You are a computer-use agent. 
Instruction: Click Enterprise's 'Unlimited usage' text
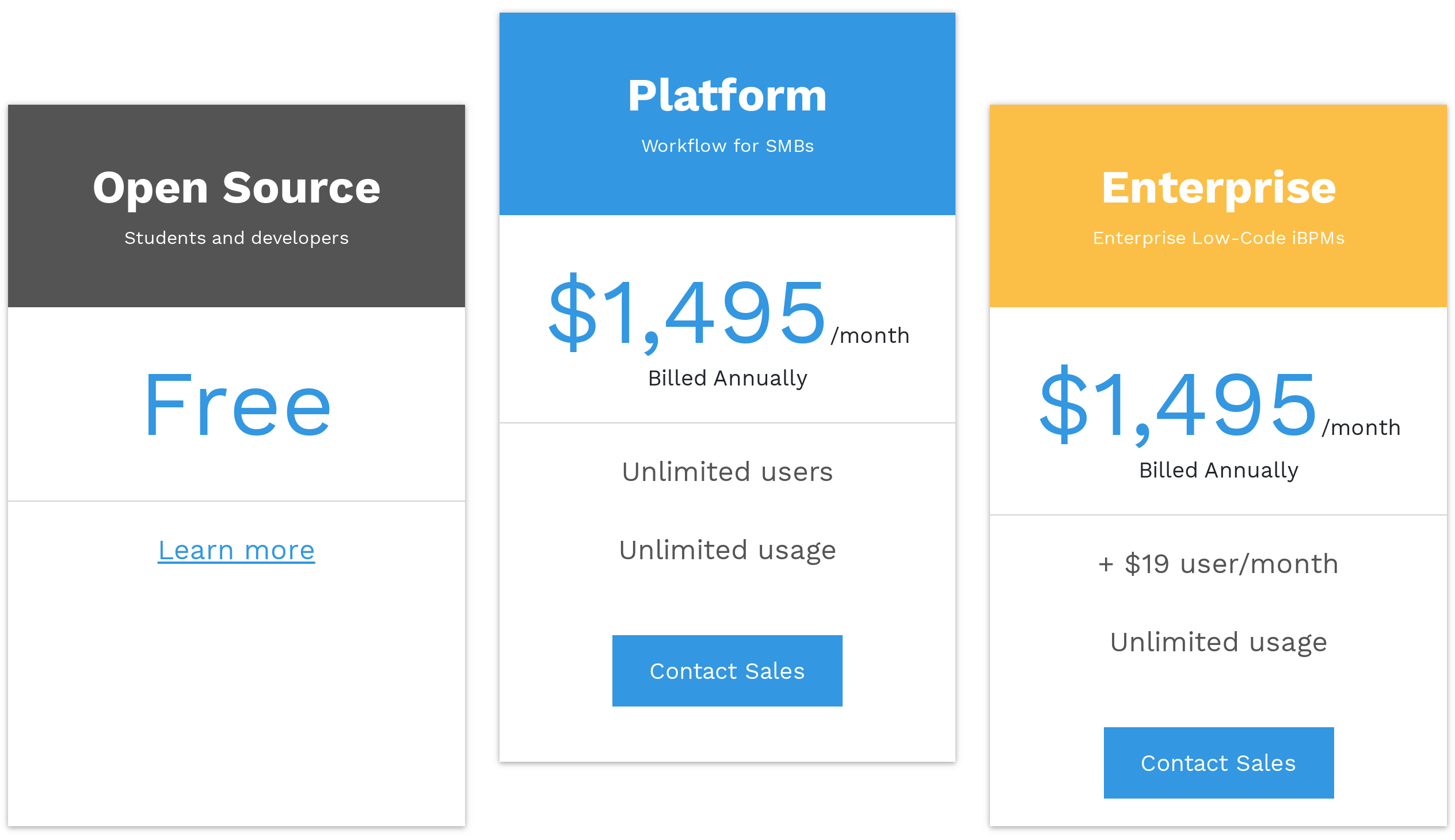point(1218,642)
